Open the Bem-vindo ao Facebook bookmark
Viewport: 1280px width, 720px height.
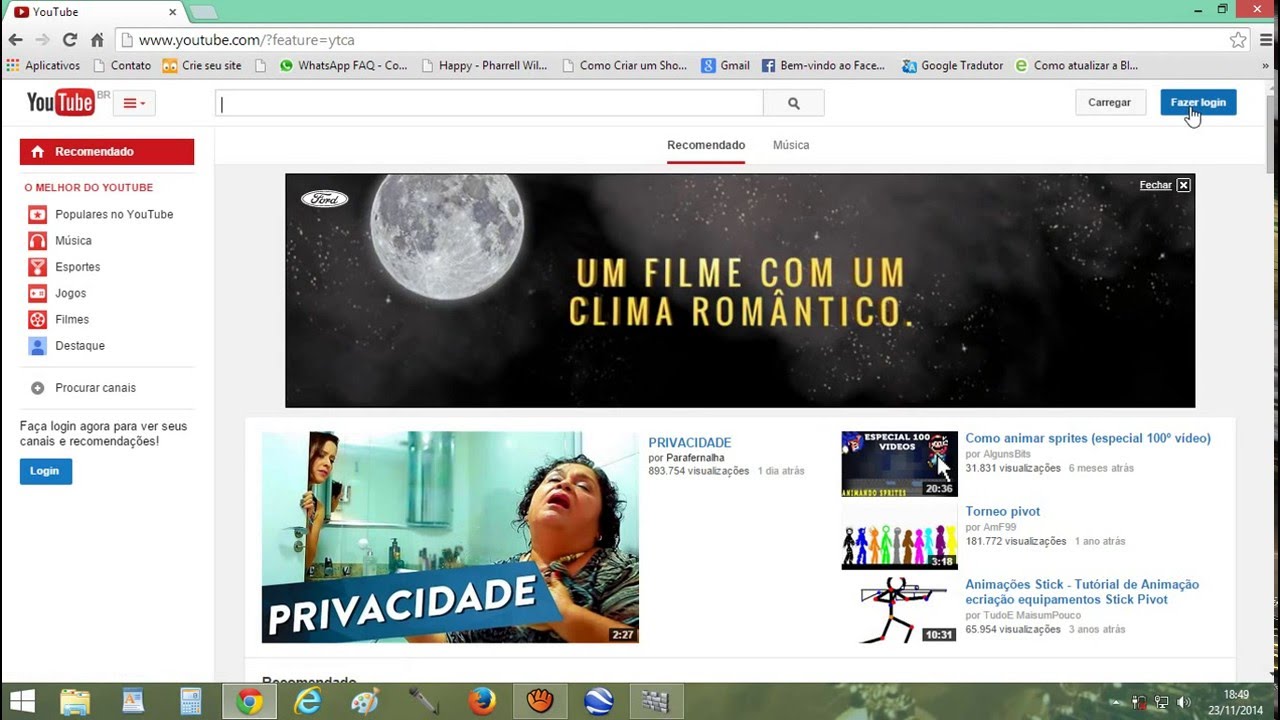(x=824, y=66)
